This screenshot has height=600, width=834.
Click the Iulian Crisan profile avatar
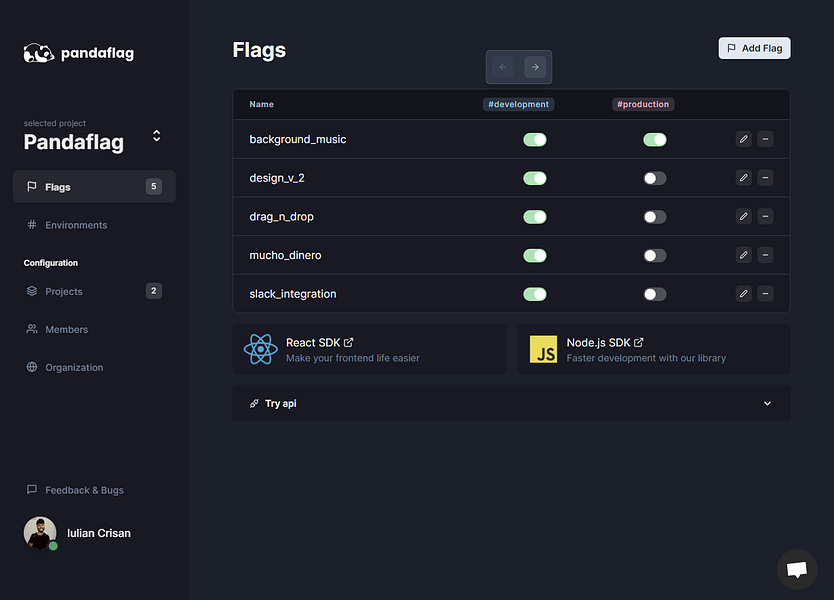coord(40,532)
